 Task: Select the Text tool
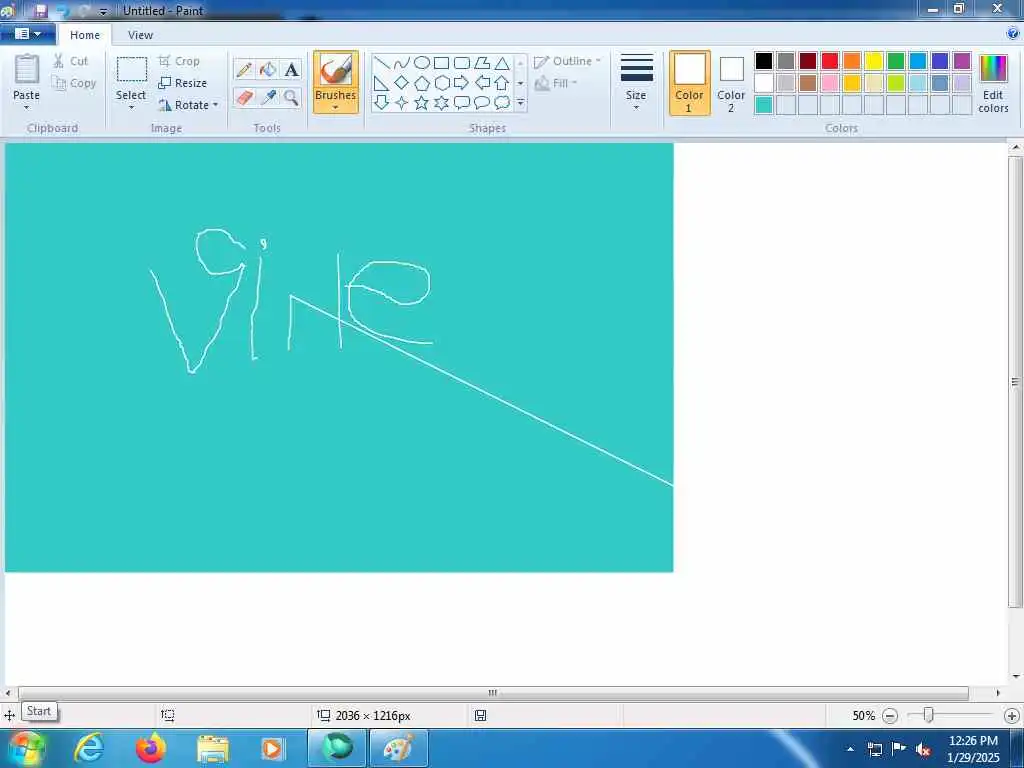pyautogui.click(x=291, y=69)
